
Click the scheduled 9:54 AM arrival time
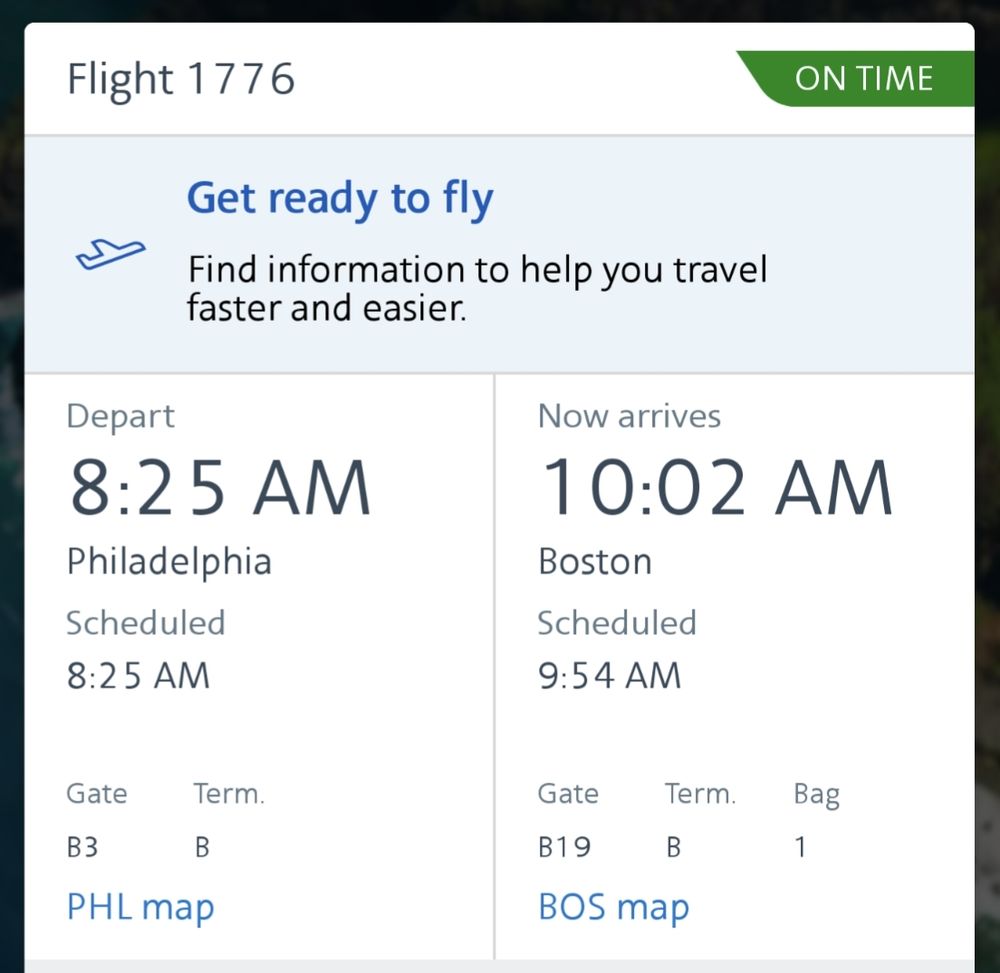coord(609,676)
